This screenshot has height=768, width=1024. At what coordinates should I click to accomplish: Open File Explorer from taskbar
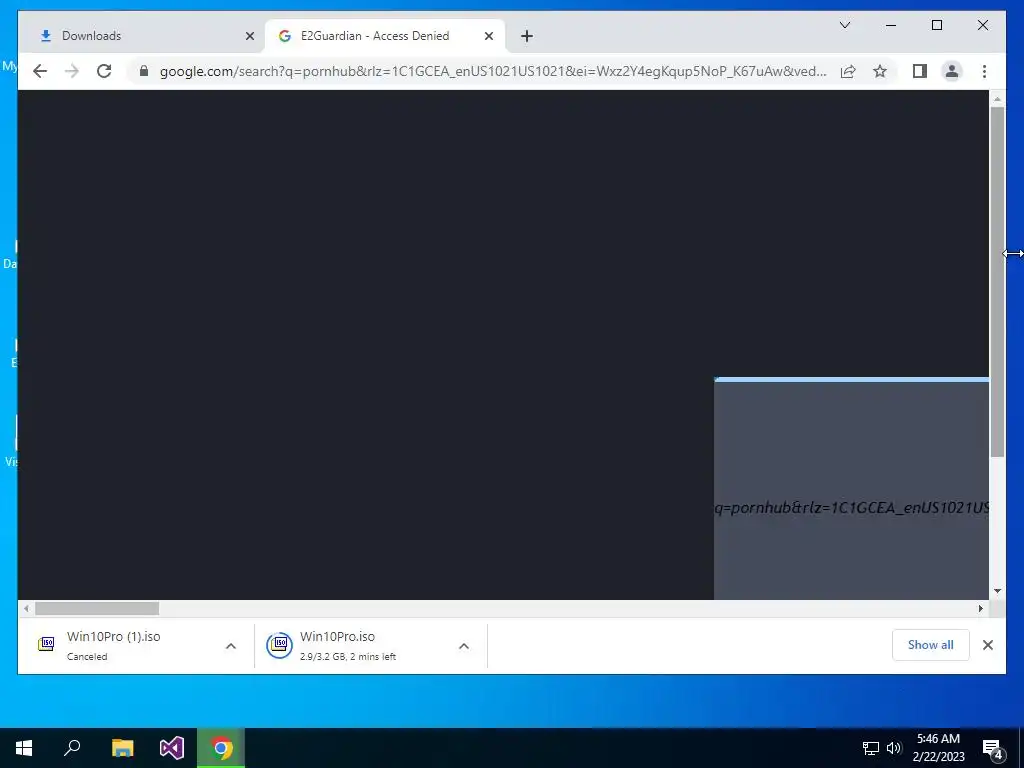point(122,748)
